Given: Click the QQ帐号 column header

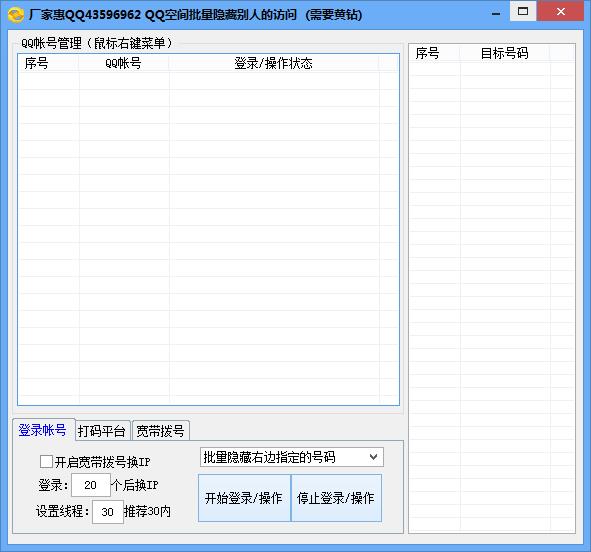Looking at the screenshot, I should coord(124,63).
